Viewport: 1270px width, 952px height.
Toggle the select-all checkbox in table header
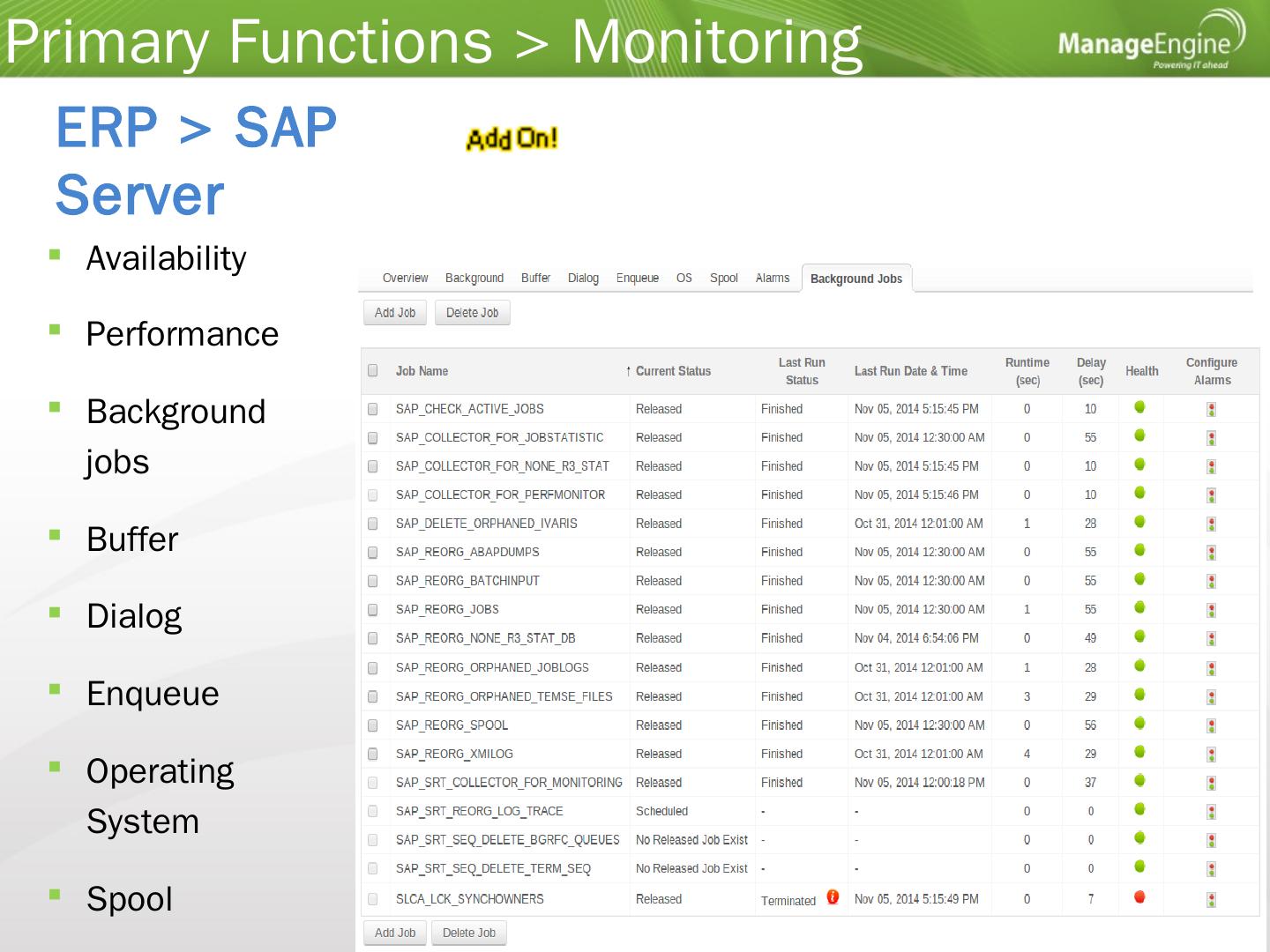pos(373,370)
